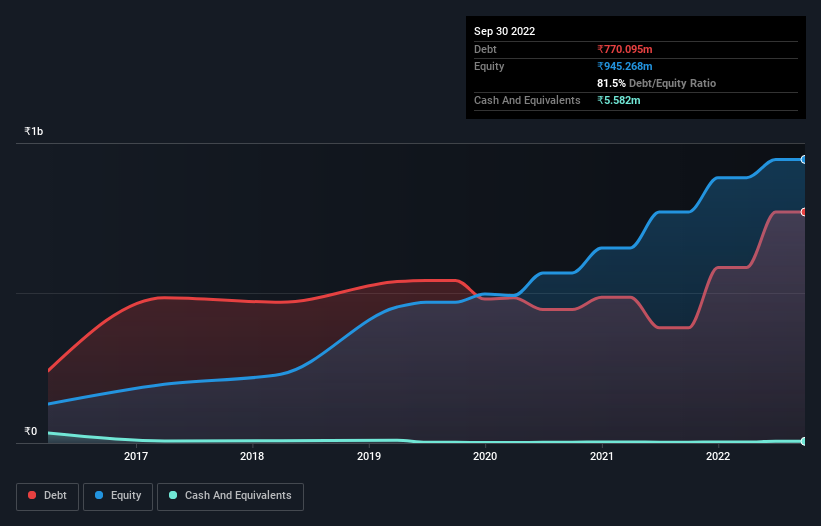Screen dimensions: 821x526
Task: Click the teal Cash And Equivalents legend dot
Action: click(173, 495)
